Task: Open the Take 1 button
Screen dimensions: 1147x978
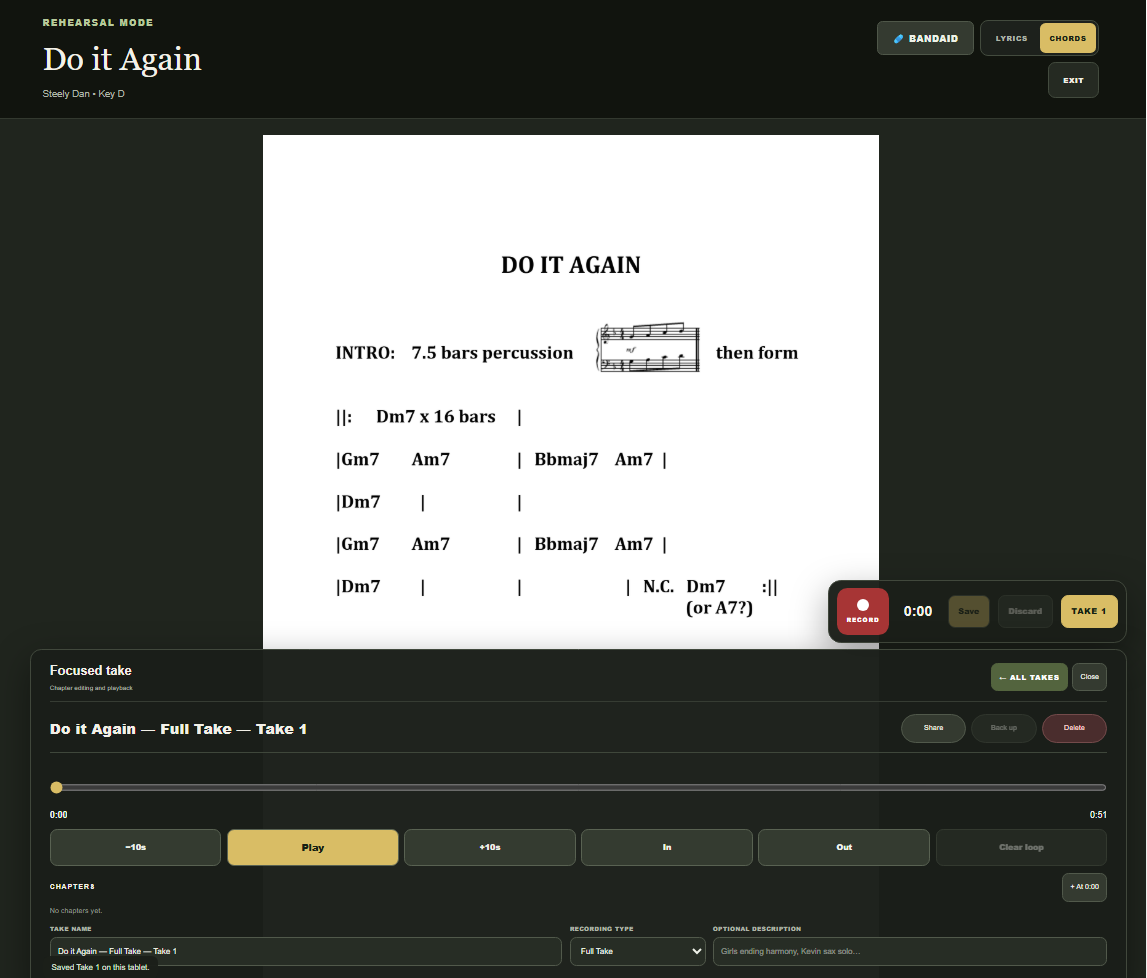Action: tap(1088, 612)
